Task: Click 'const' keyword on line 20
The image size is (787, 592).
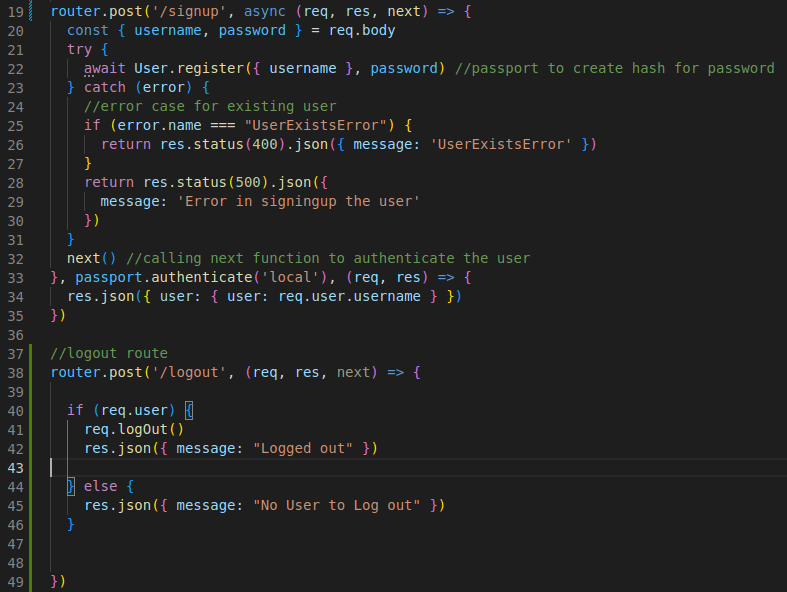Action: pos(88,30)
